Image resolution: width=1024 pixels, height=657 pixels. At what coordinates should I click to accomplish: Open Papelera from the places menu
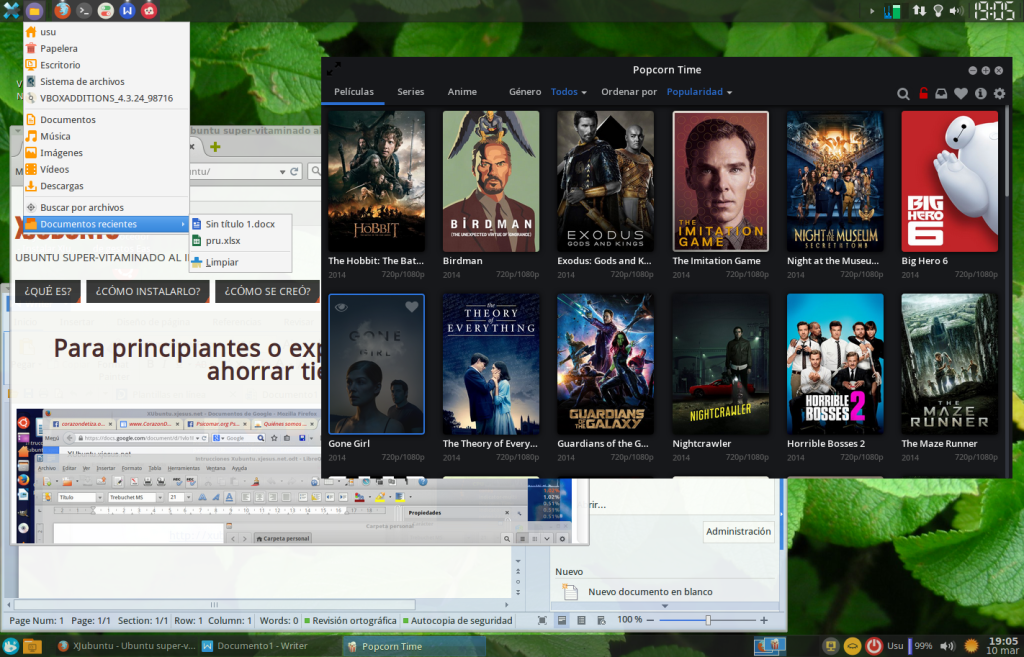(106, 48)
